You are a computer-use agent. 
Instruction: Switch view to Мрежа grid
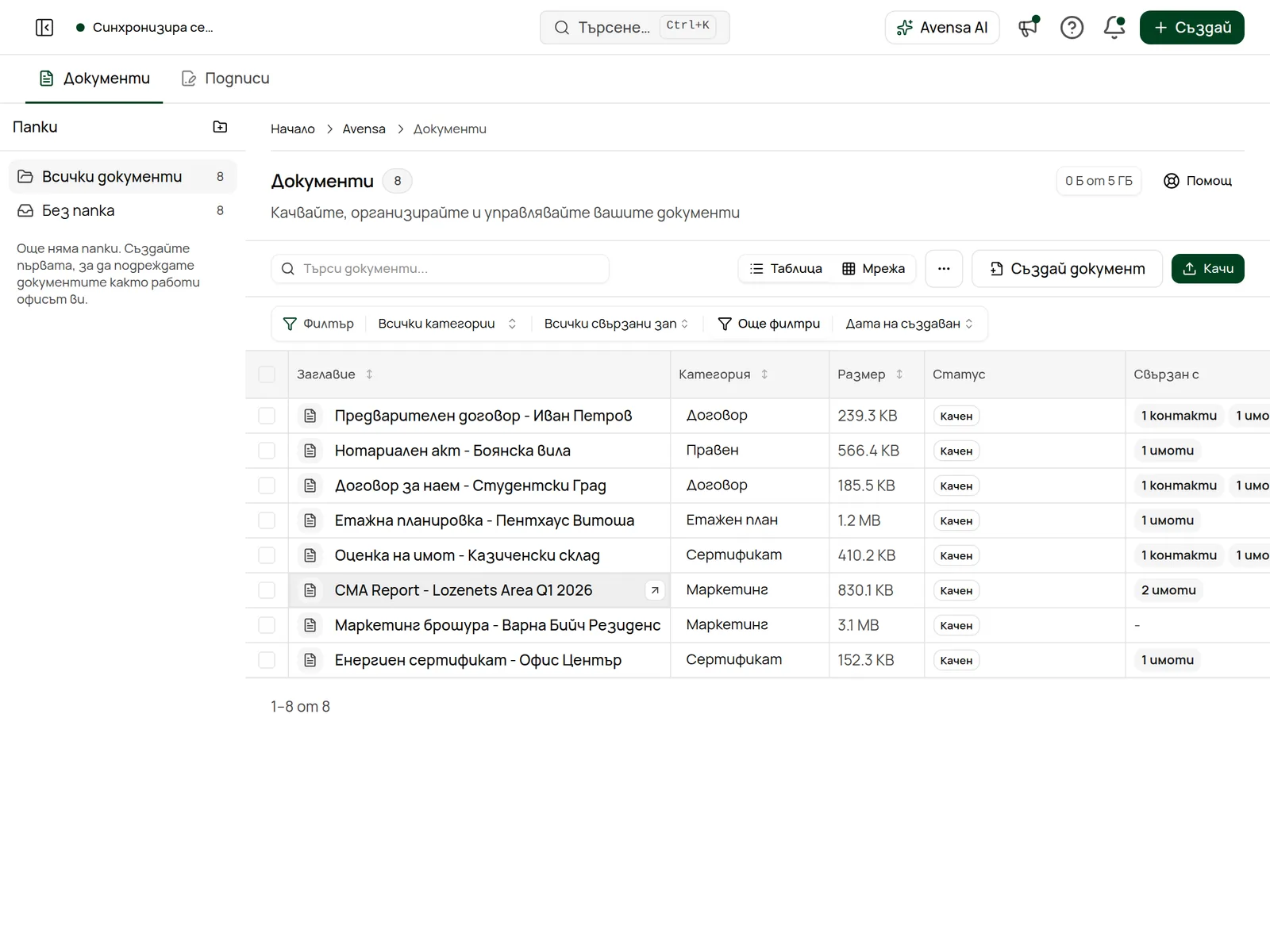point(873,269)
